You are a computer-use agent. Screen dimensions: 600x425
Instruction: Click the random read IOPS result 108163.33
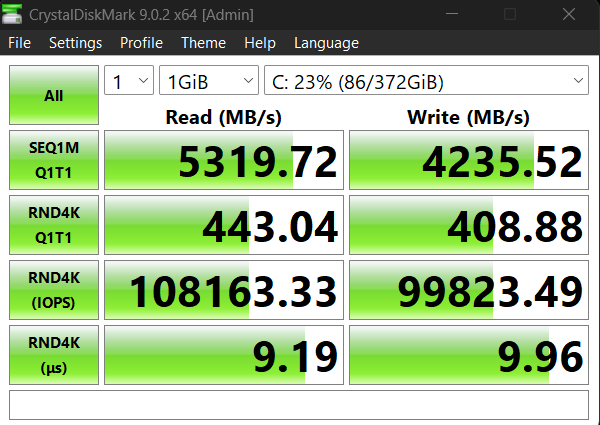pos(224,290)
